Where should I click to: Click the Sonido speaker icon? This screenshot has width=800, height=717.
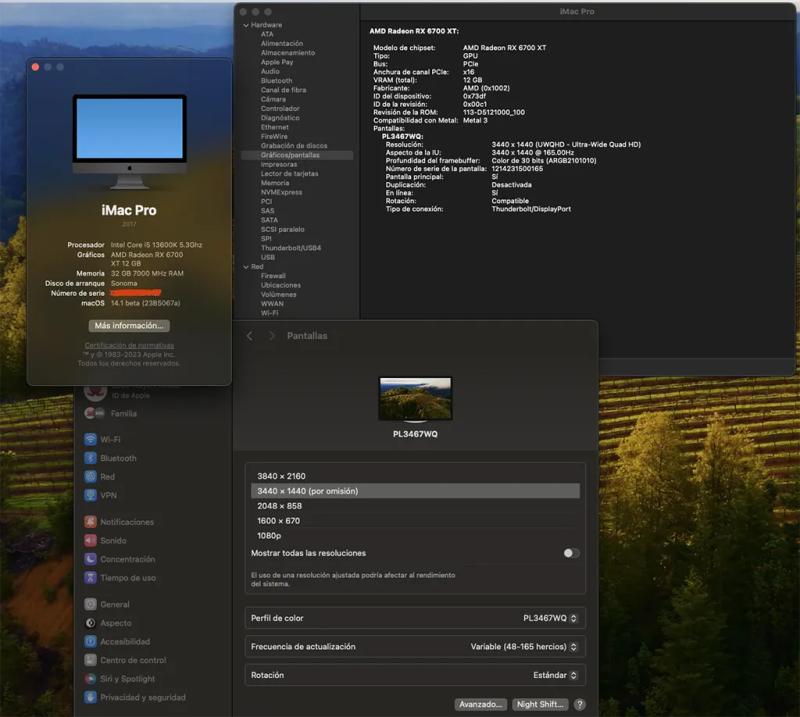click(x=90, y=540)
